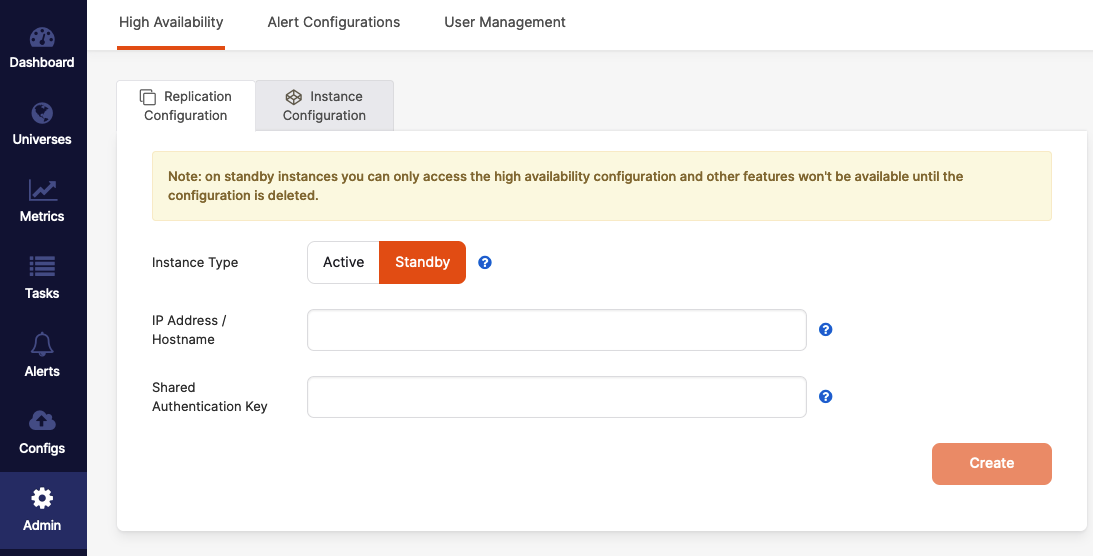1093x556 pixels.
Task: Open the User Management tab
Action: coord(505,22)
